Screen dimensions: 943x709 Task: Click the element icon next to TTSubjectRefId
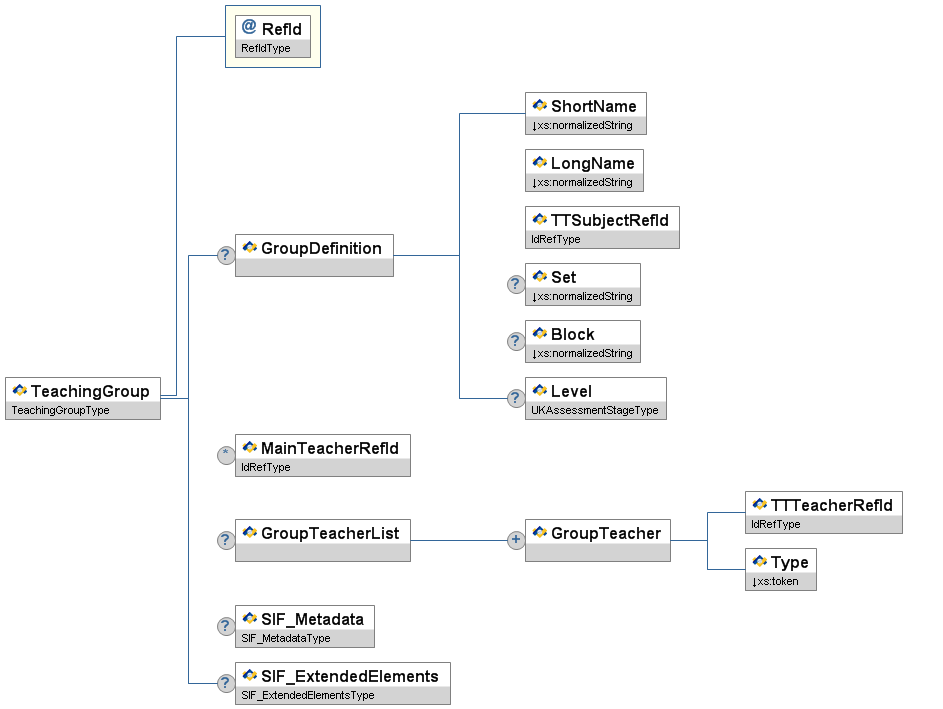(x=539, y=220)
